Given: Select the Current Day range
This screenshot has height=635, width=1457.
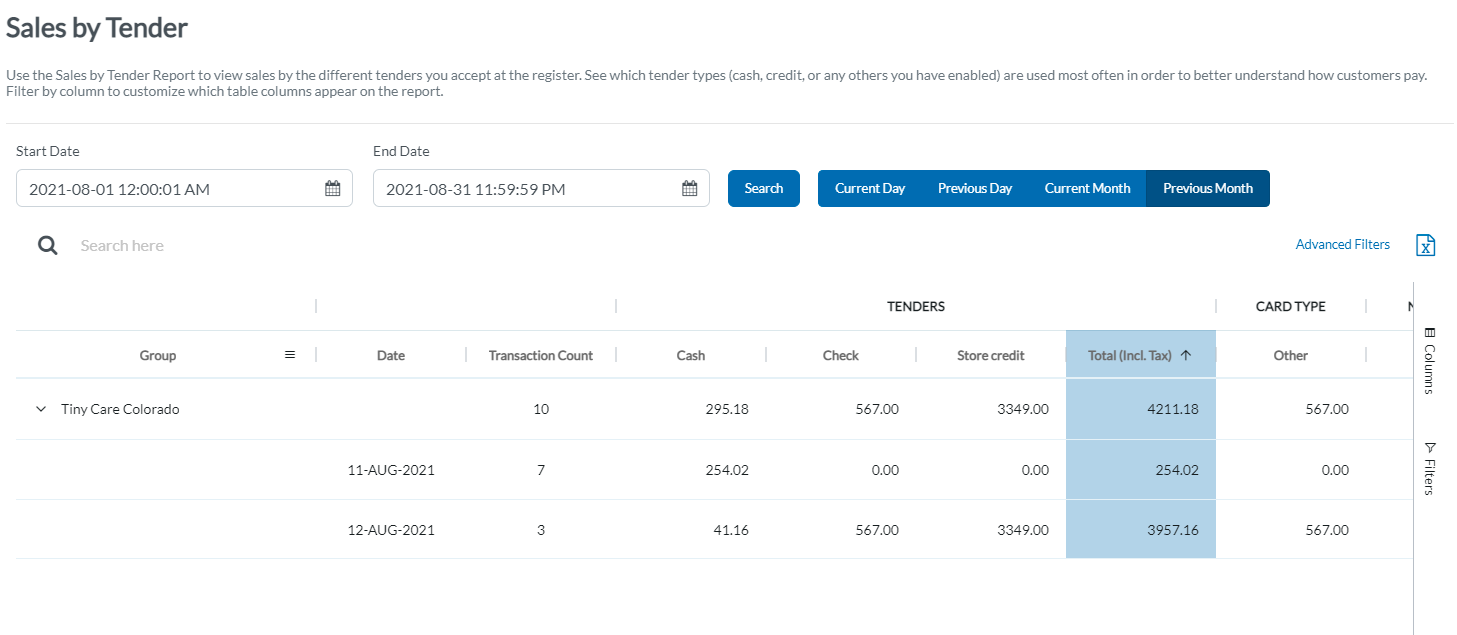Looking at the screenshot, I should pos(870,188).
